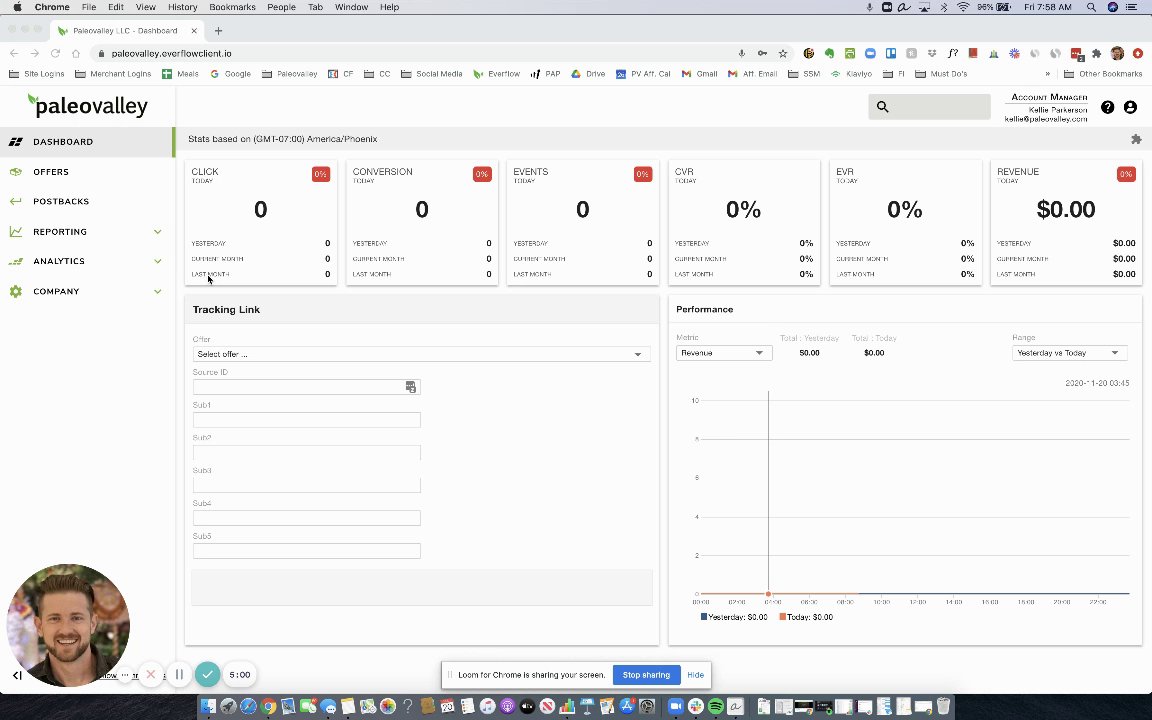1152x720 pixels.
Task: Open Chrome from the dock
Action: point(268,707)
